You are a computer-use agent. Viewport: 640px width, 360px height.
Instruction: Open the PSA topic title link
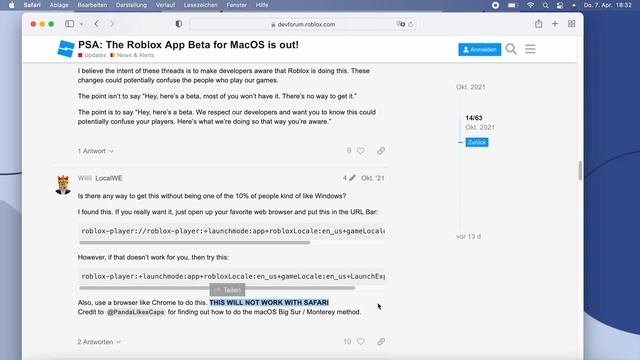pyautogui.click(x=188, y=44)
